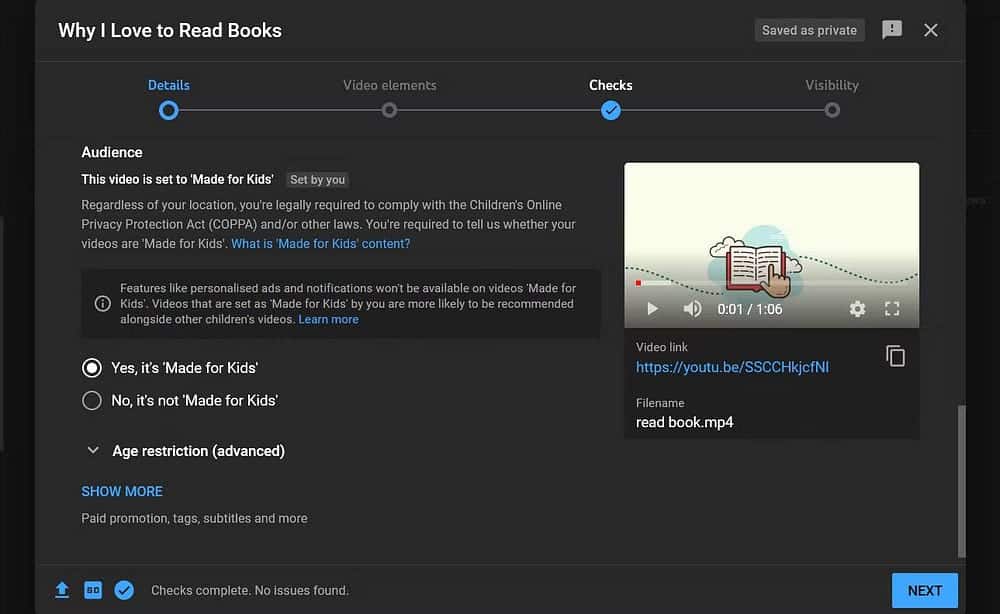1000x614 pixels.
Task: Mute the video preview volume
Action: point(692,309)
